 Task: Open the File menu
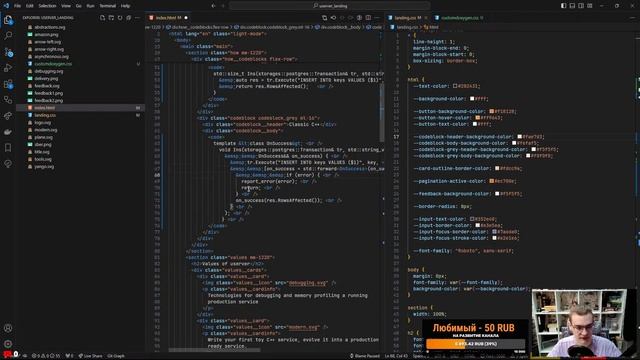18,6
